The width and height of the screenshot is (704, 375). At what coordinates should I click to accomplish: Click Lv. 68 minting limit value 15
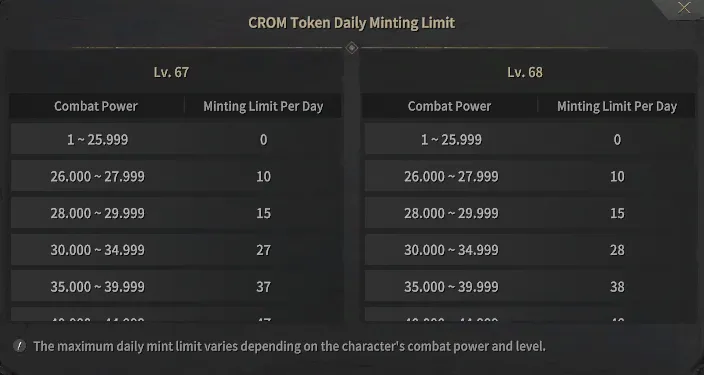tap(617, 213)
